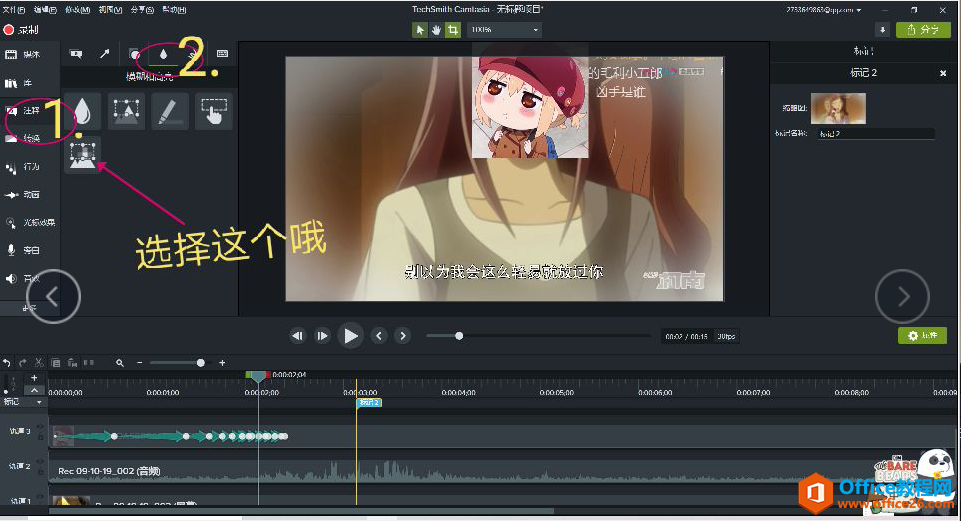The height and width of the screenshot is (521, 961).
Task: Click the timeline zoom slider handle
Action: click(200, 363)
